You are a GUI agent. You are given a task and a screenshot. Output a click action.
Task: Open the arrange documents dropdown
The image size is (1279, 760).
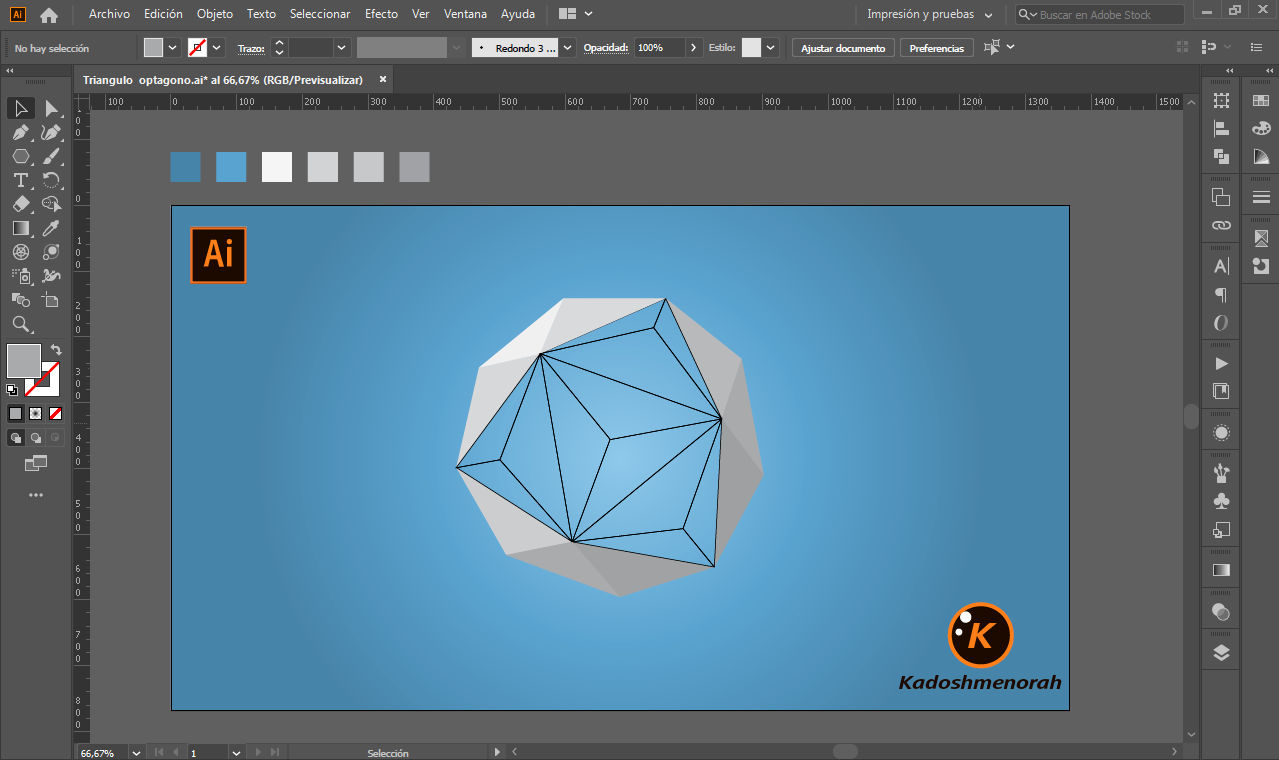click(576, 14)
